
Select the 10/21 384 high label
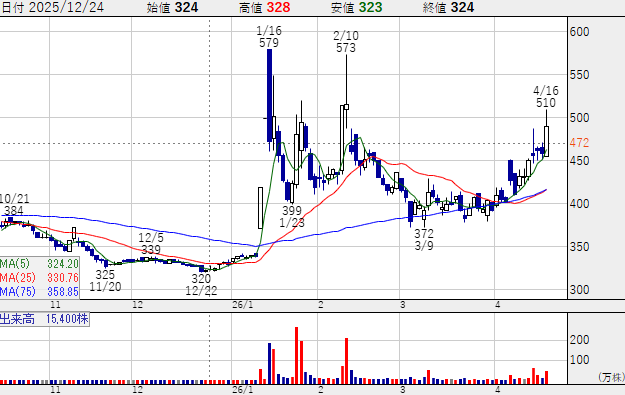click(x=14, y=204)
